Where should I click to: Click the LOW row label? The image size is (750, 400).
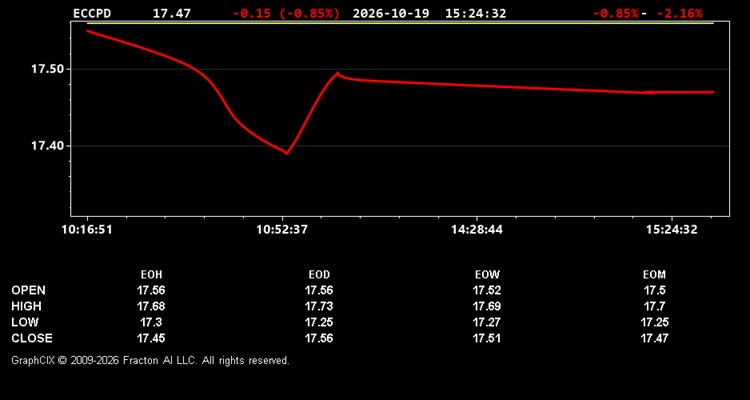click(25, 322)
